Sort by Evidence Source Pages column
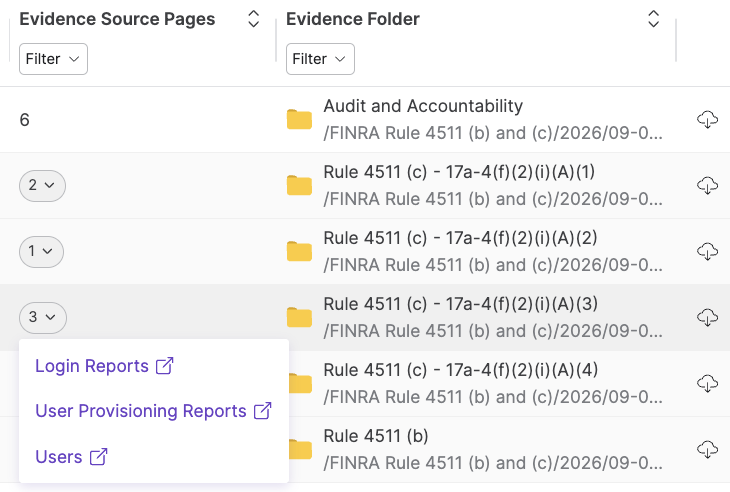The image size is (730, 492). (253, 19)
